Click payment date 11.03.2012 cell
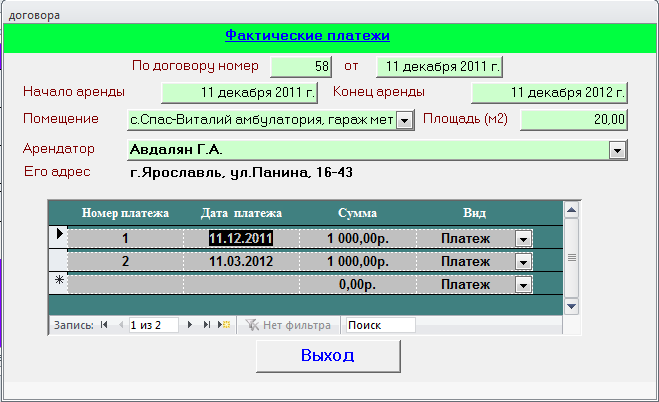 coord(241,261)
